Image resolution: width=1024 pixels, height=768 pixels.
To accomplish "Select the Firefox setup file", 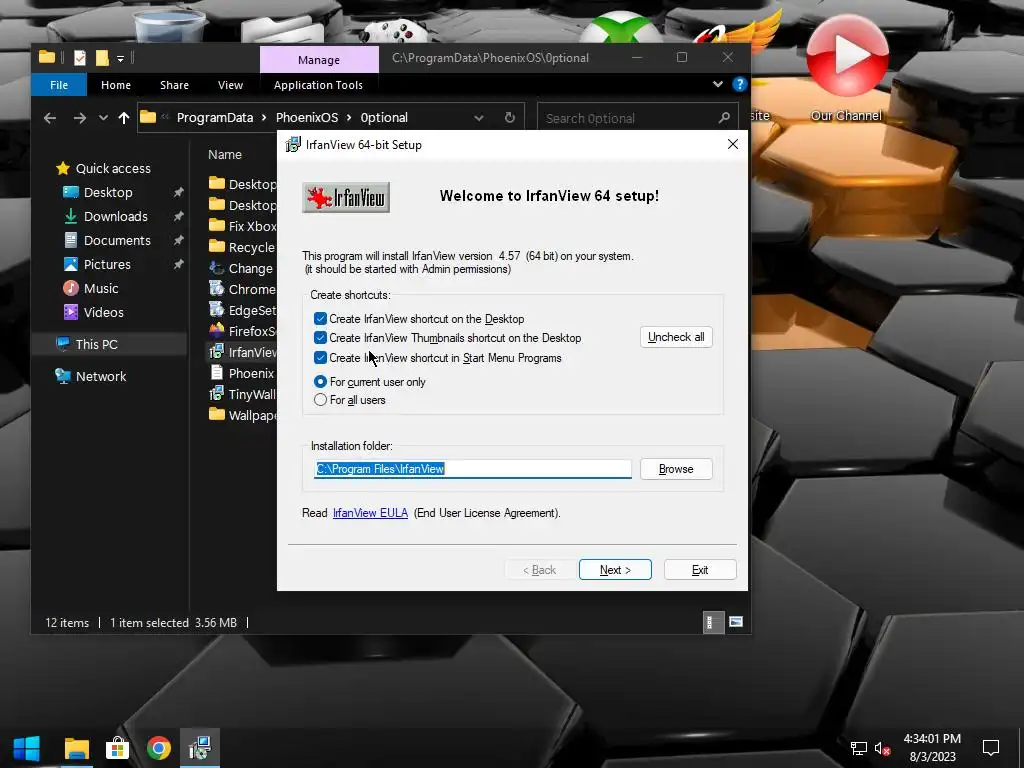I will [x=242, y=330].
